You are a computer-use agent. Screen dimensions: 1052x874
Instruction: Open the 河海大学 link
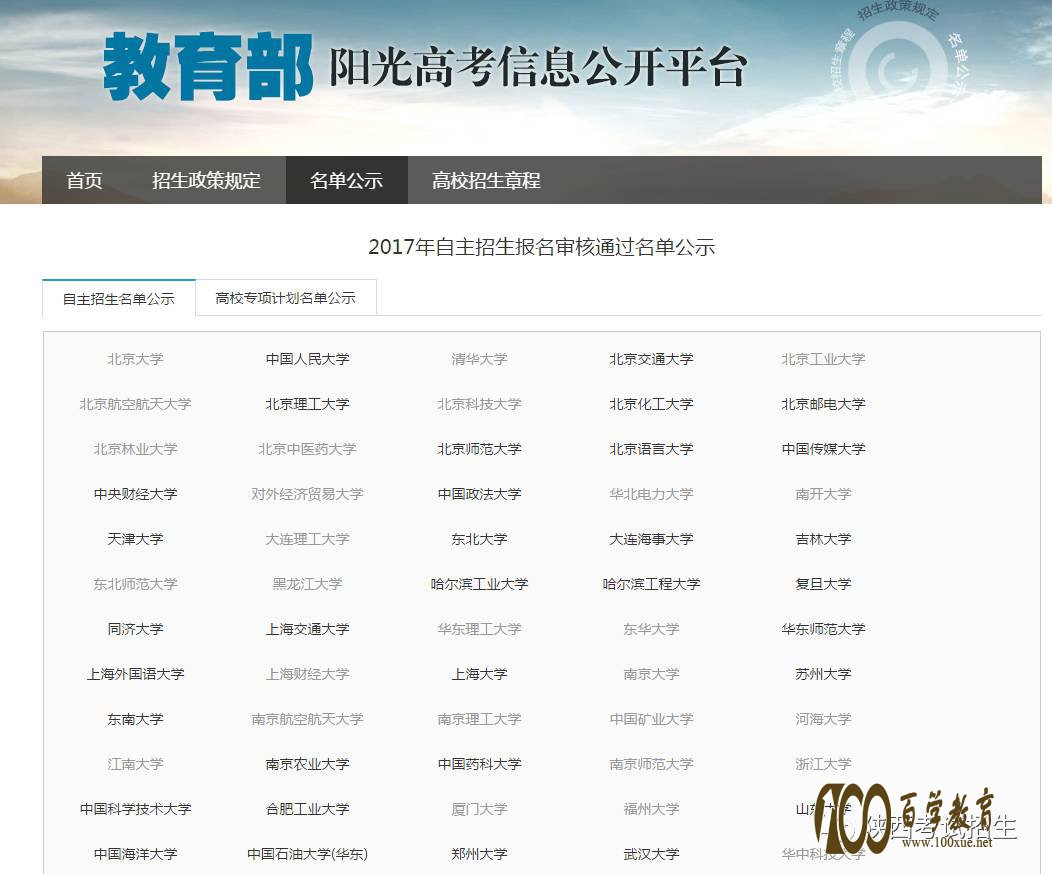(x=823, y=718)
